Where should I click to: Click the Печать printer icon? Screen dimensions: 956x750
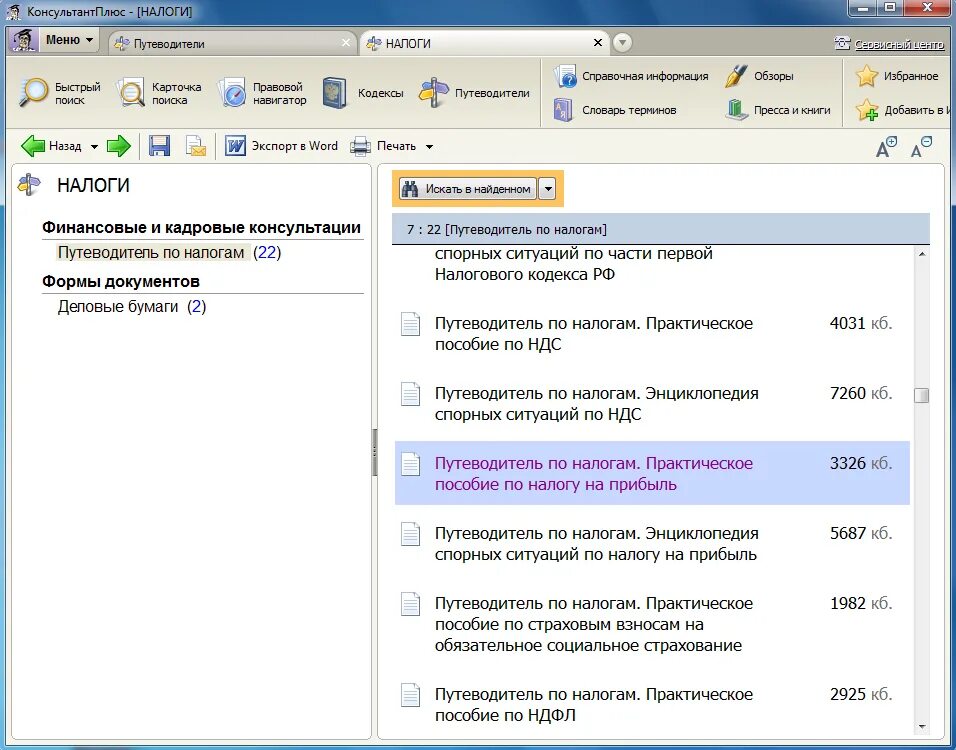point(360,146)
